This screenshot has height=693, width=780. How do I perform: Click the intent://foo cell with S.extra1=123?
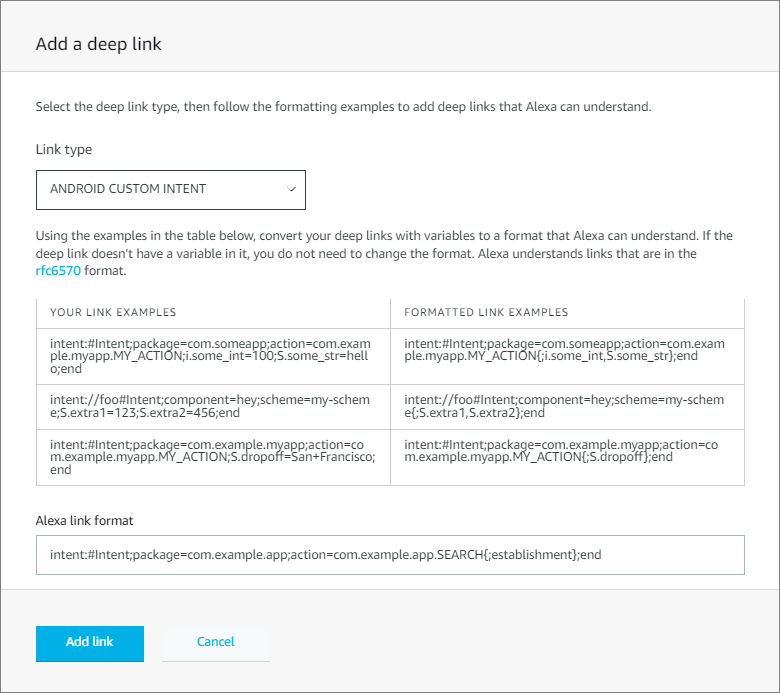click(213, 406)
